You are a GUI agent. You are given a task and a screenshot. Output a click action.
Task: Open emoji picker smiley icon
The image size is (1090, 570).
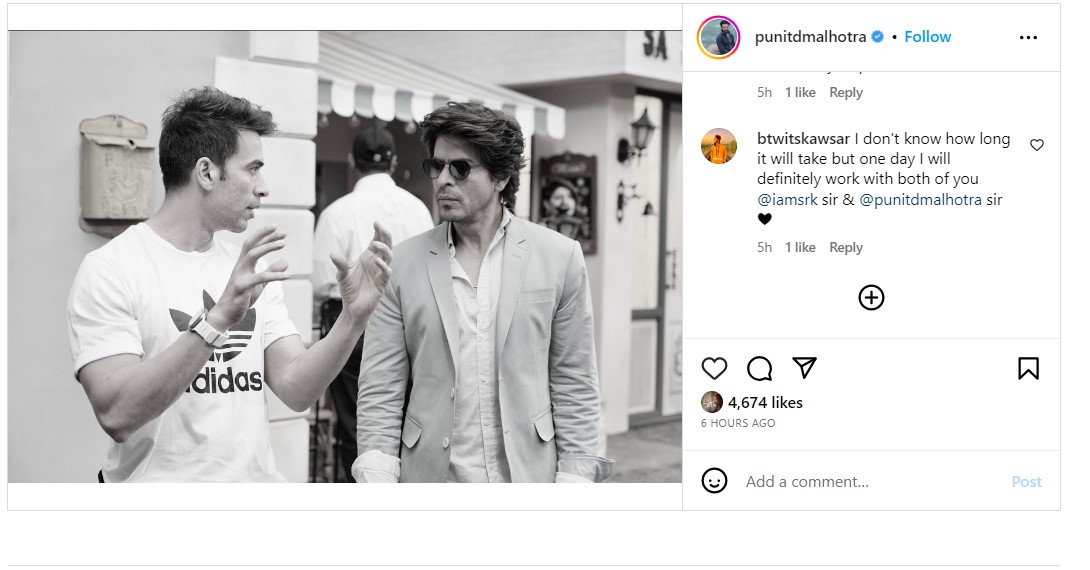click(714, 481)
